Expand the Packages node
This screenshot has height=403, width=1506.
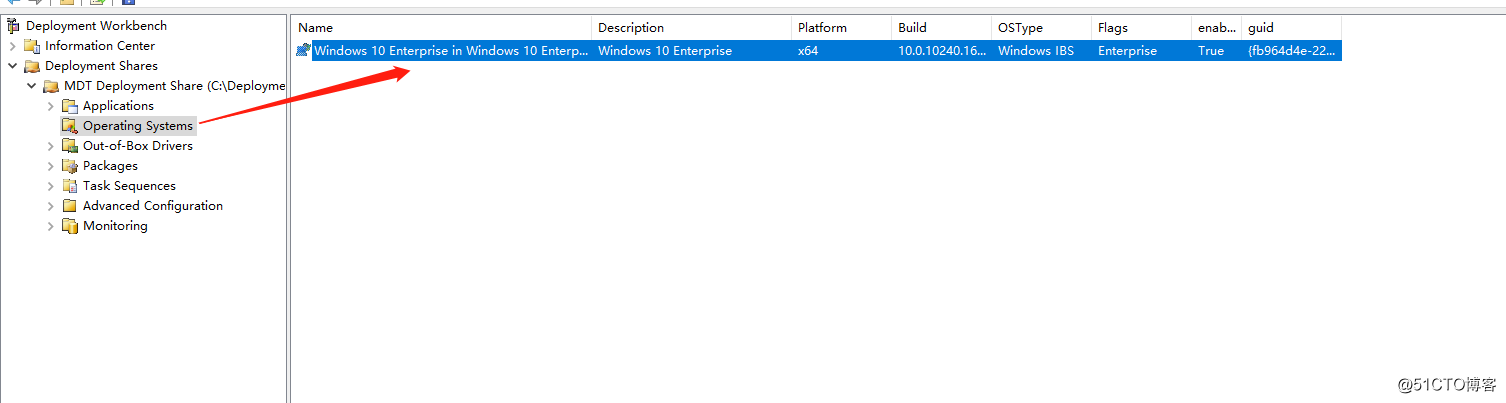[x=51, y=166]
